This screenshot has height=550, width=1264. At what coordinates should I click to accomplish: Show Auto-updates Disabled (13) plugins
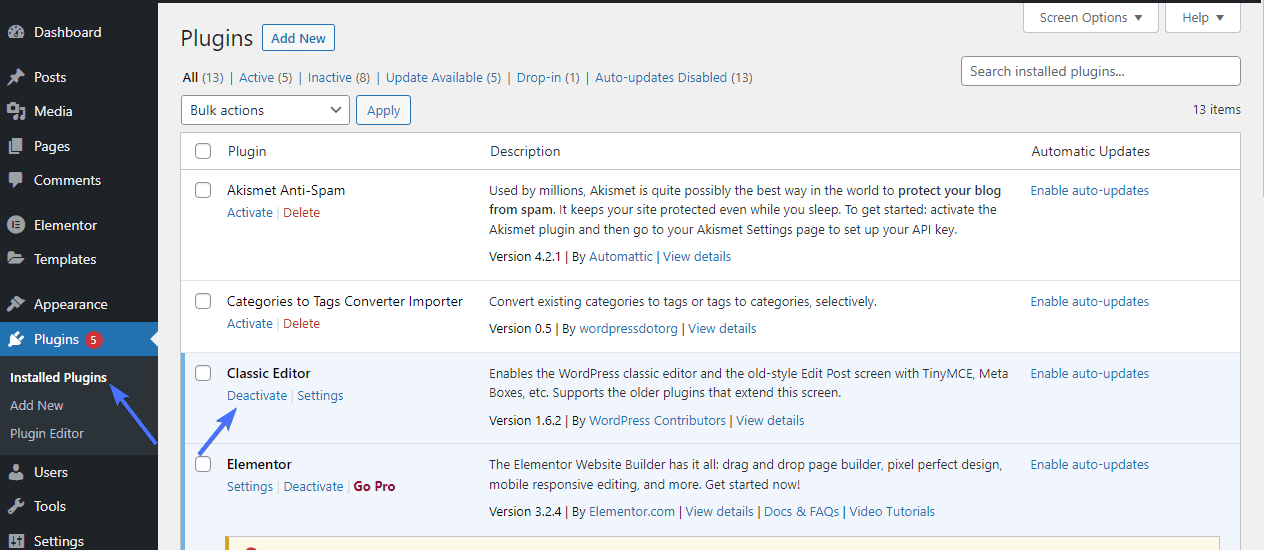click(673, 77)
